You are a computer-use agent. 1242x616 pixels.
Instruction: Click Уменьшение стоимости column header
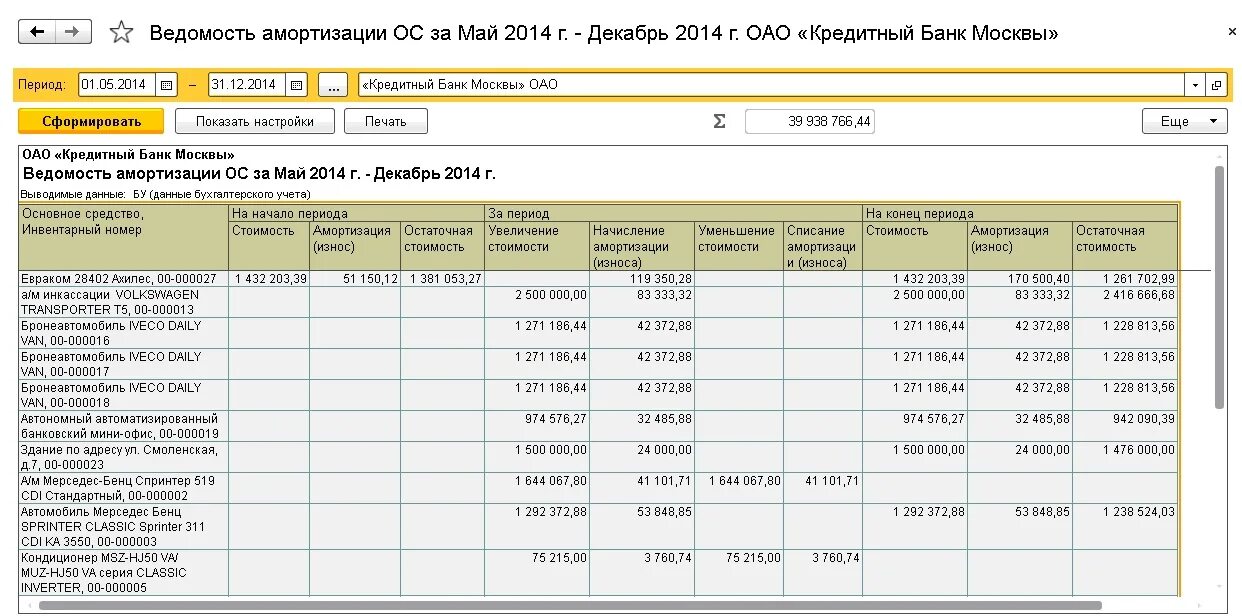(739, 246)
